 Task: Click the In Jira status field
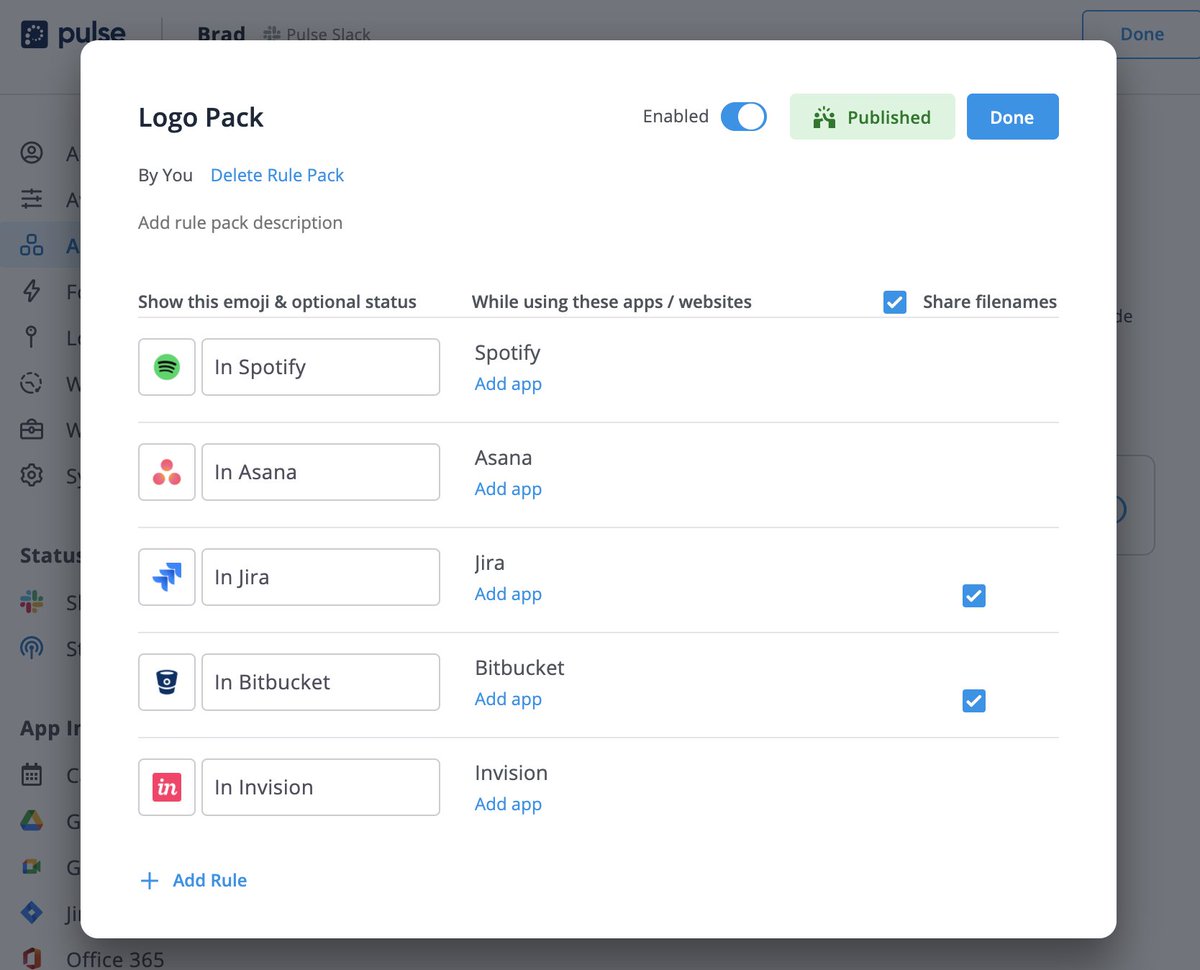tap(321, 577)
